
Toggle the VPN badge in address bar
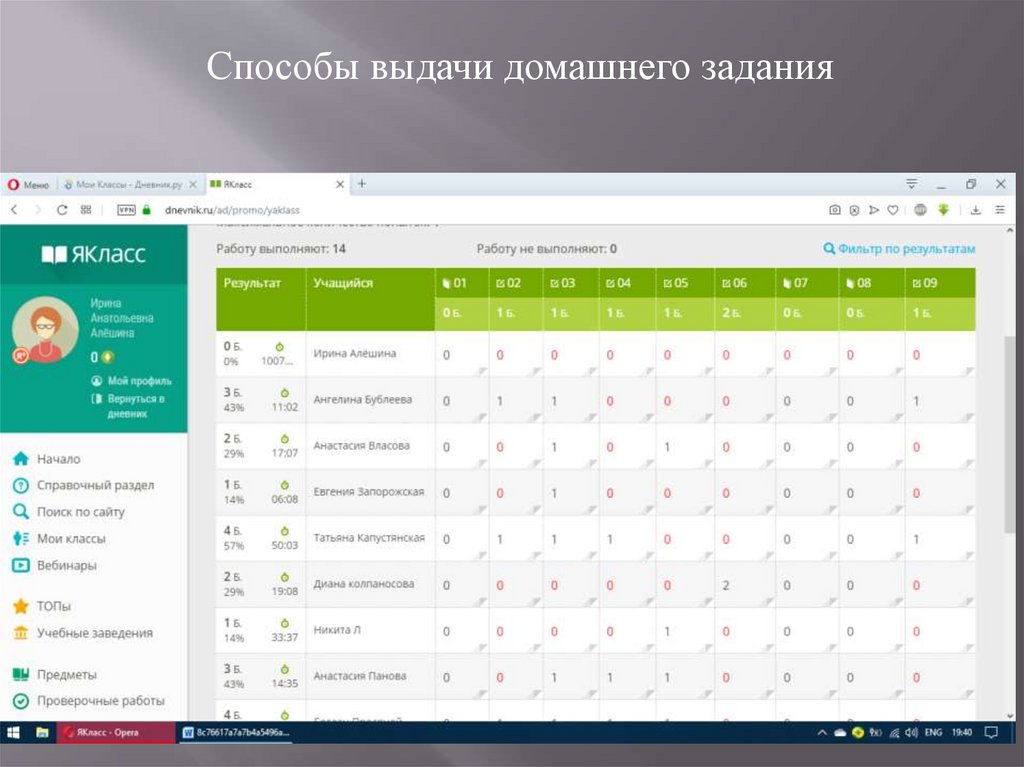click(126, 210)
